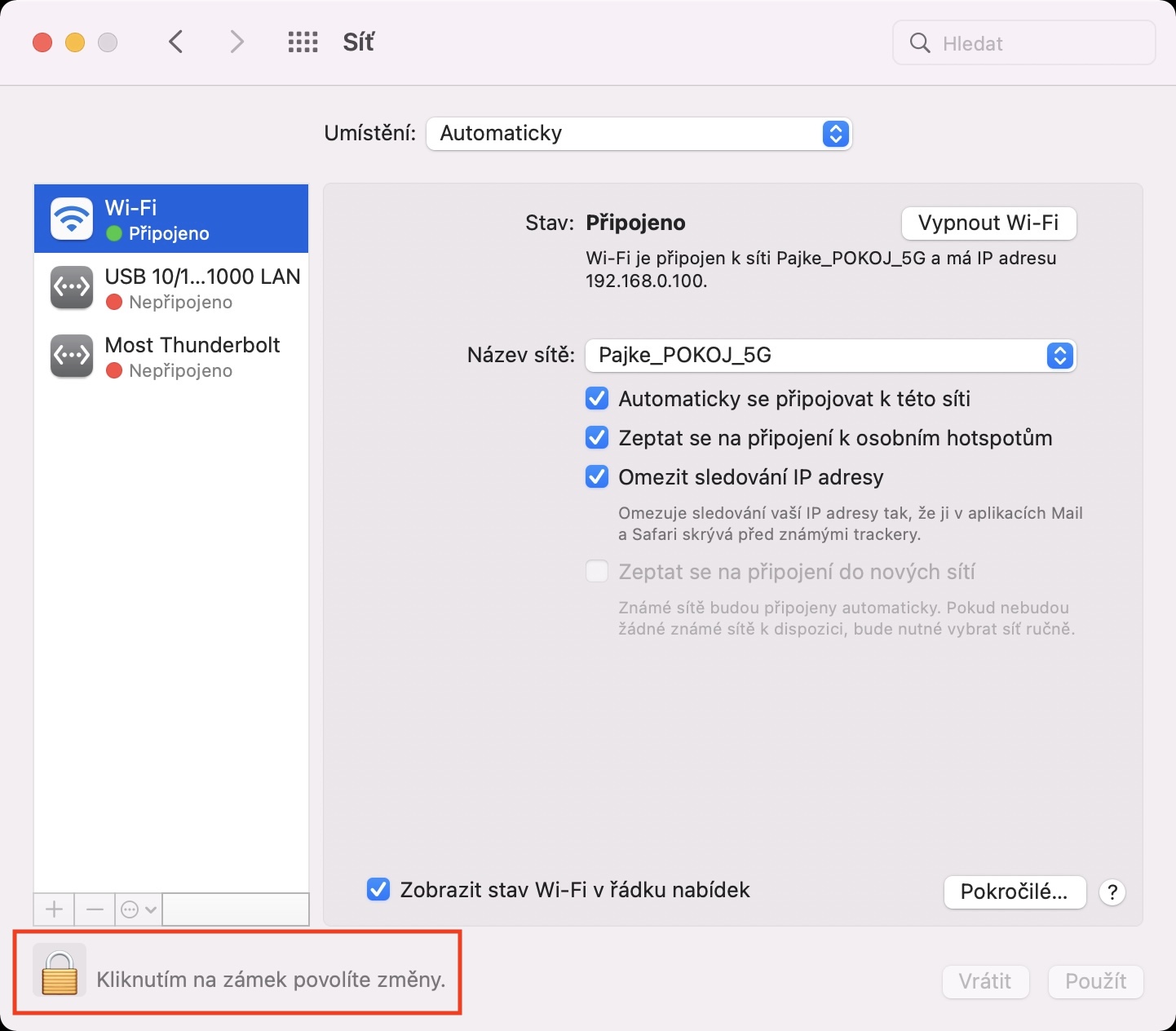Open the Umístění location dropdown
This screenshot has width=1176, height=1031.
tap(638, 134)
